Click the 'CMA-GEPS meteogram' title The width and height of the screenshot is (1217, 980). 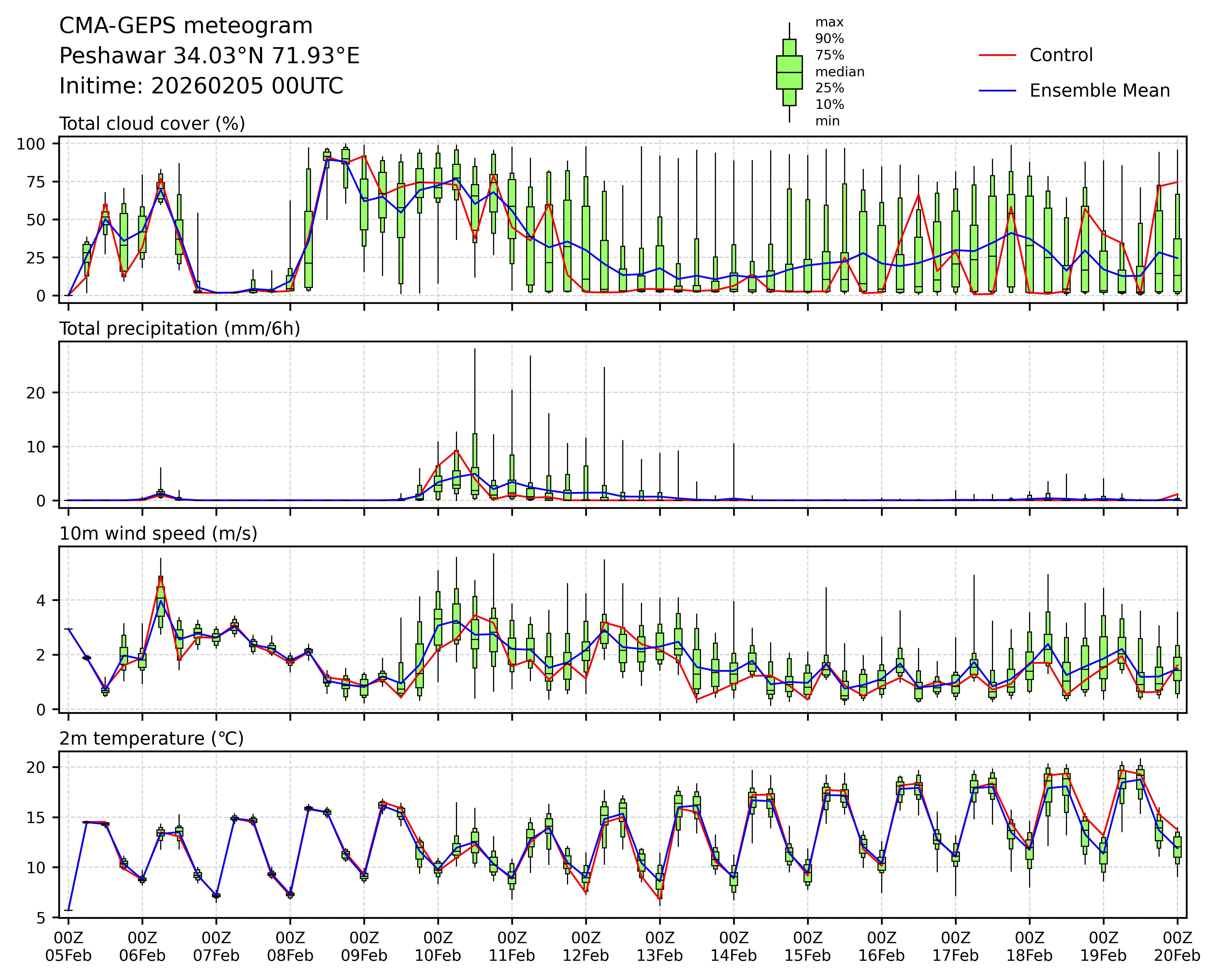[186, 26]
